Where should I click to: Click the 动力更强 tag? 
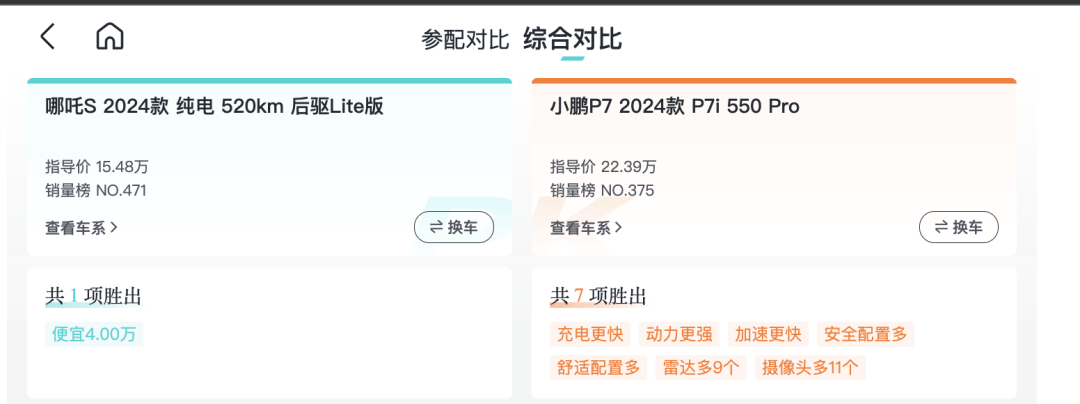click(x=679, y=334)
